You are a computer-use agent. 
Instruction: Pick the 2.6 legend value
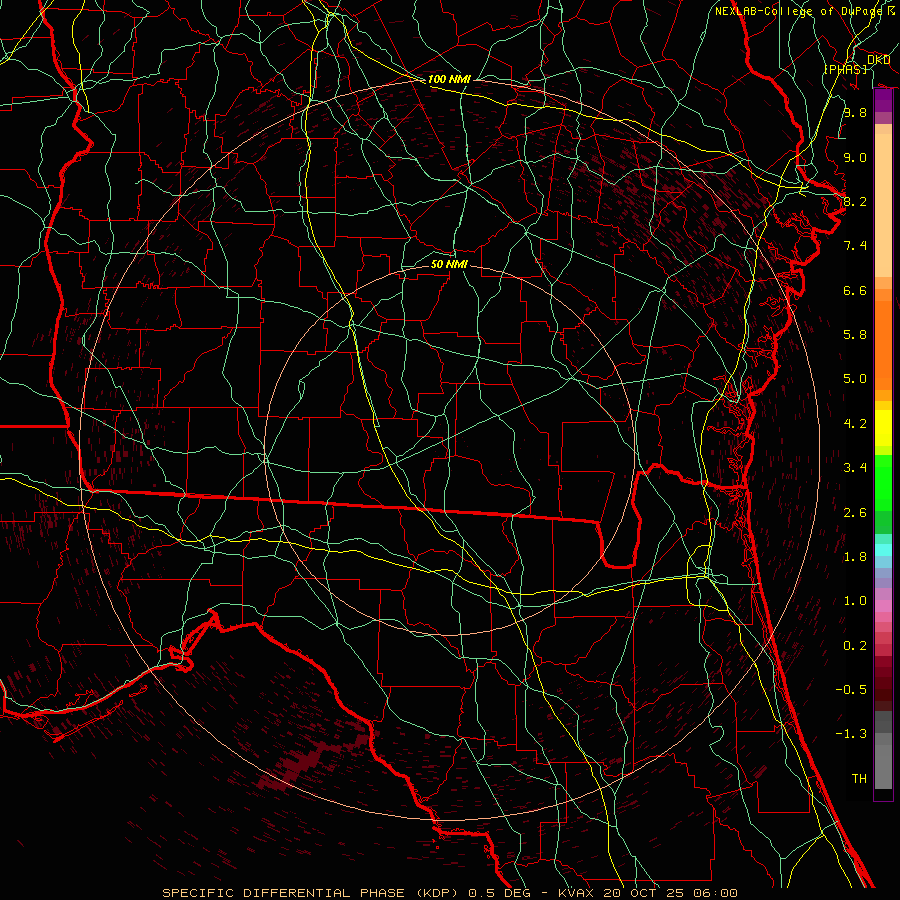pyautogui.click(x=855, y=512)
